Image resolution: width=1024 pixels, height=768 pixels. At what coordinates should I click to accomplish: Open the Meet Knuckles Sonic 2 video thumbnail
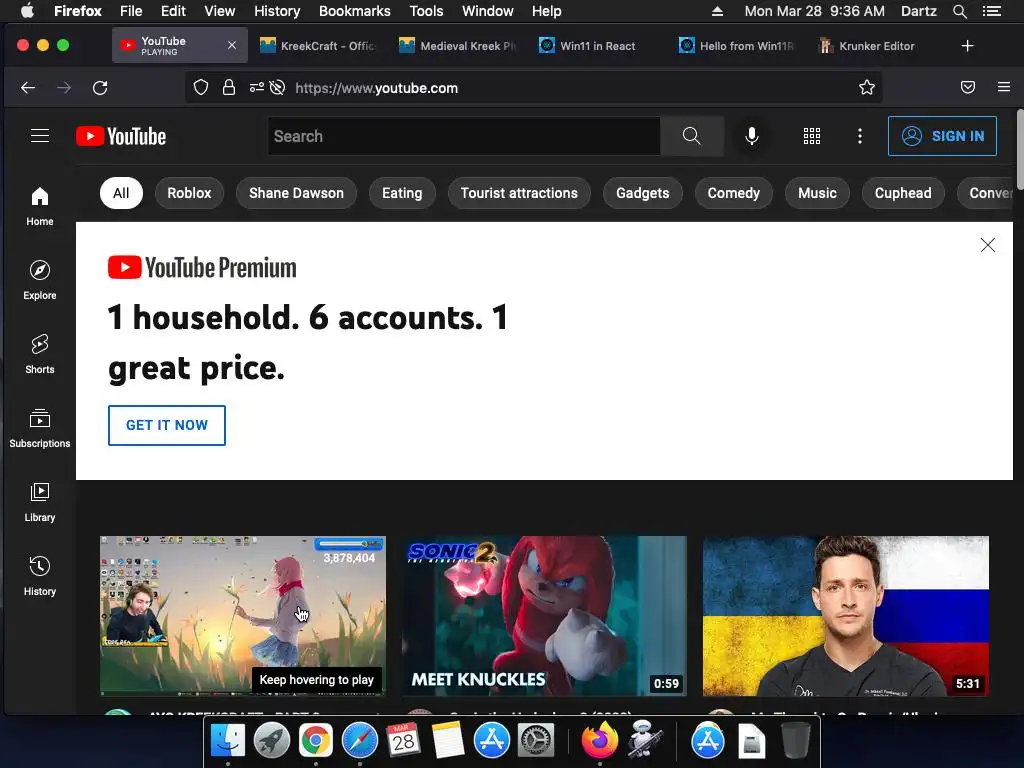[x=544, y=616]
